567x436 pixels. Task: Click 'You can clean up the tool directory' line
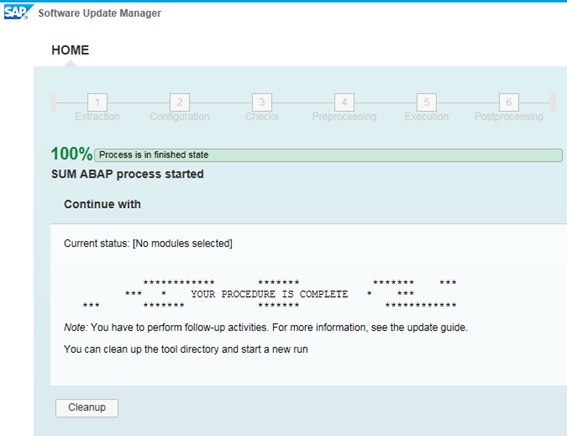(x=186, y=349)
